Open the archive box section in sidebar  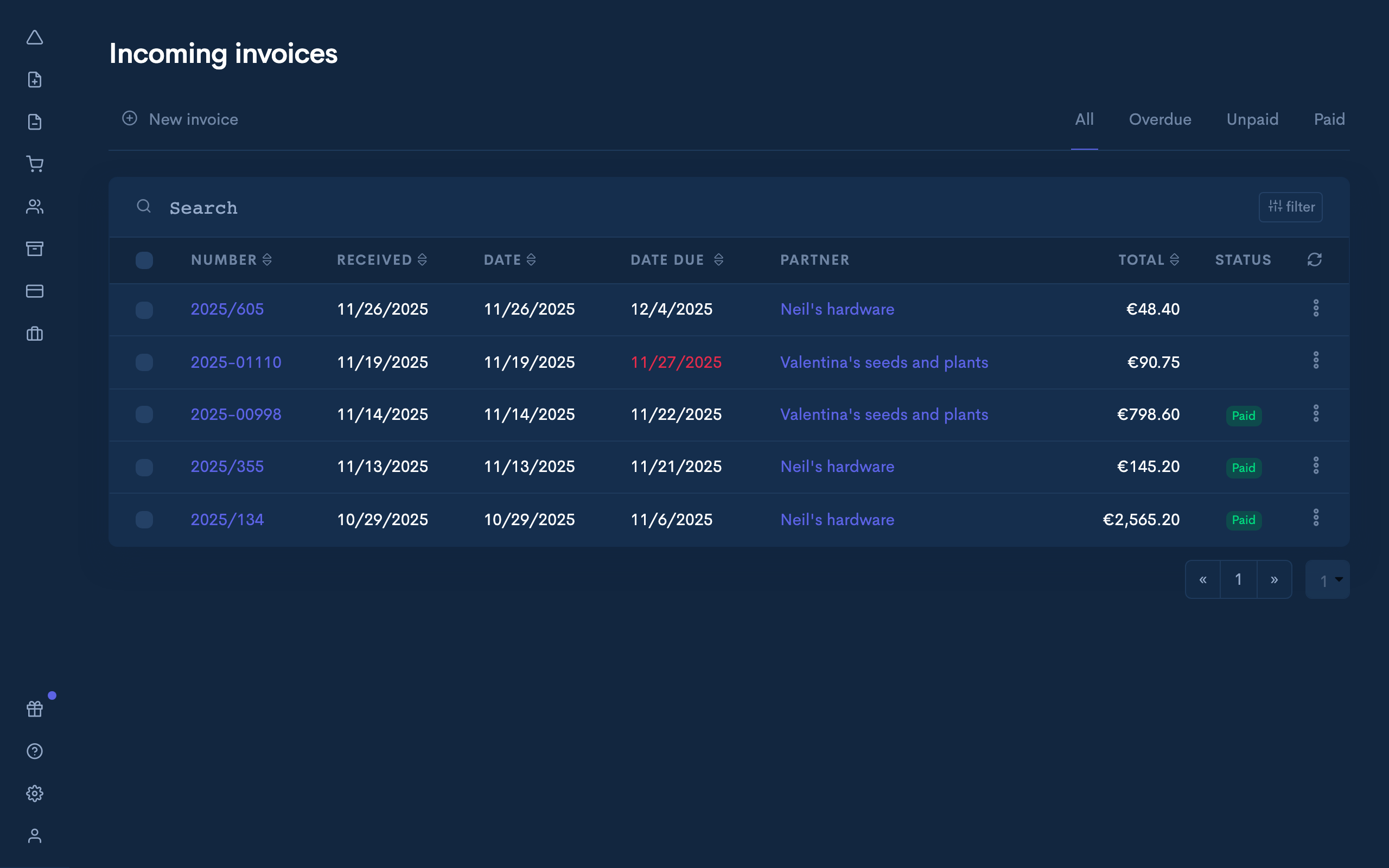click(x=35, y=248)
